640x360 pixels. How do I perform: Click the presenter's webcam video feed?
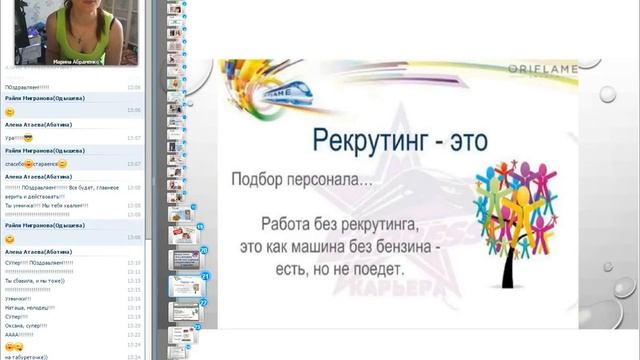tap(76, 32)
